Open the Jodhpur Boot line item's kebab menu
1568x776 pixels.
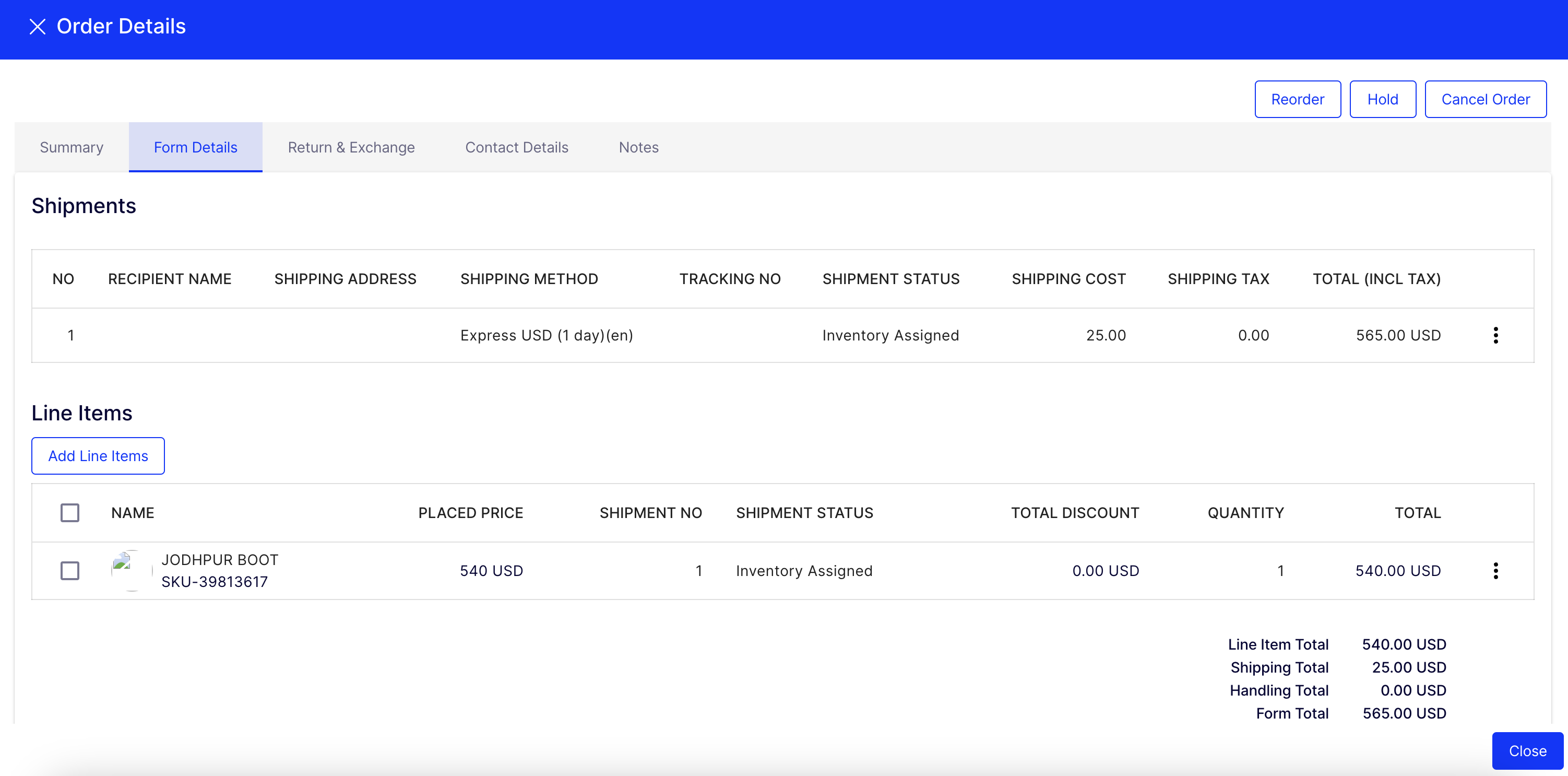point(1495,571)
